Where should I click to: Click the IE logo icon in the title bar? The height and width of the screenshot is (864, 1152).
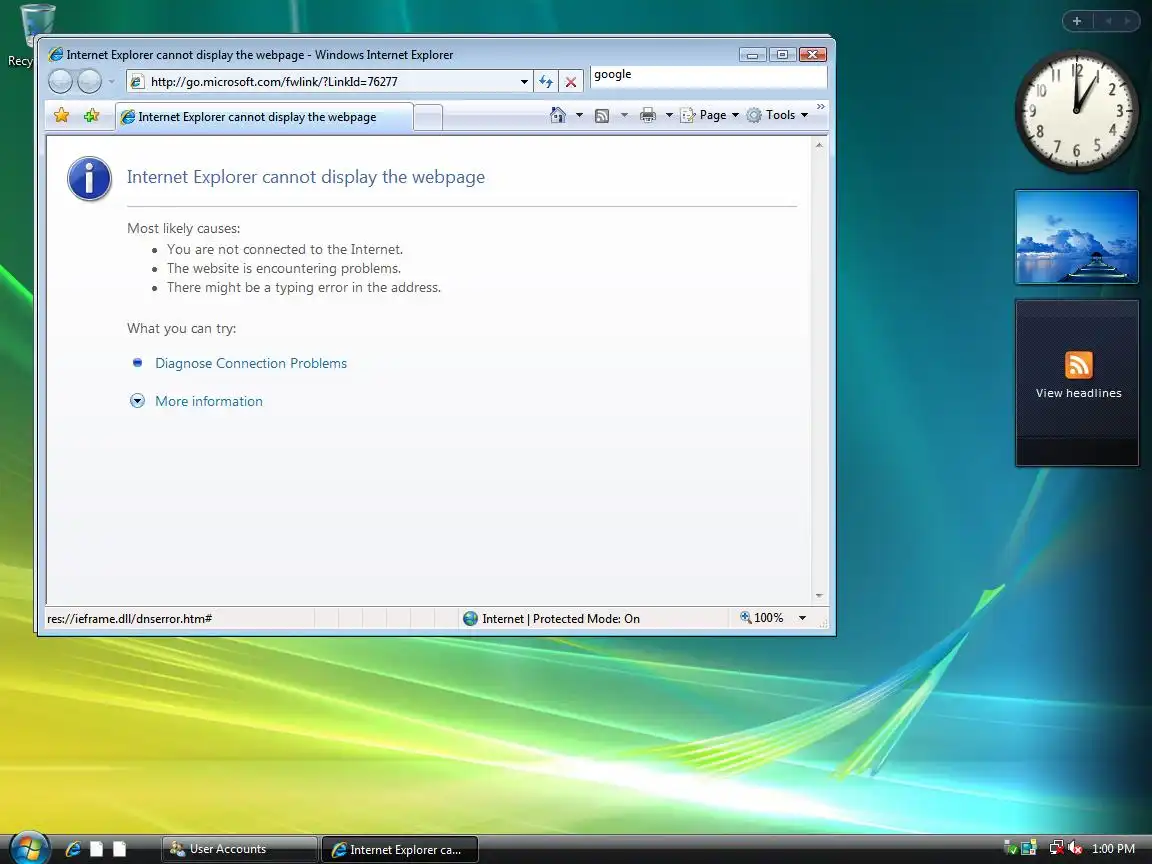pyautogui.click(x=55, y=54)
